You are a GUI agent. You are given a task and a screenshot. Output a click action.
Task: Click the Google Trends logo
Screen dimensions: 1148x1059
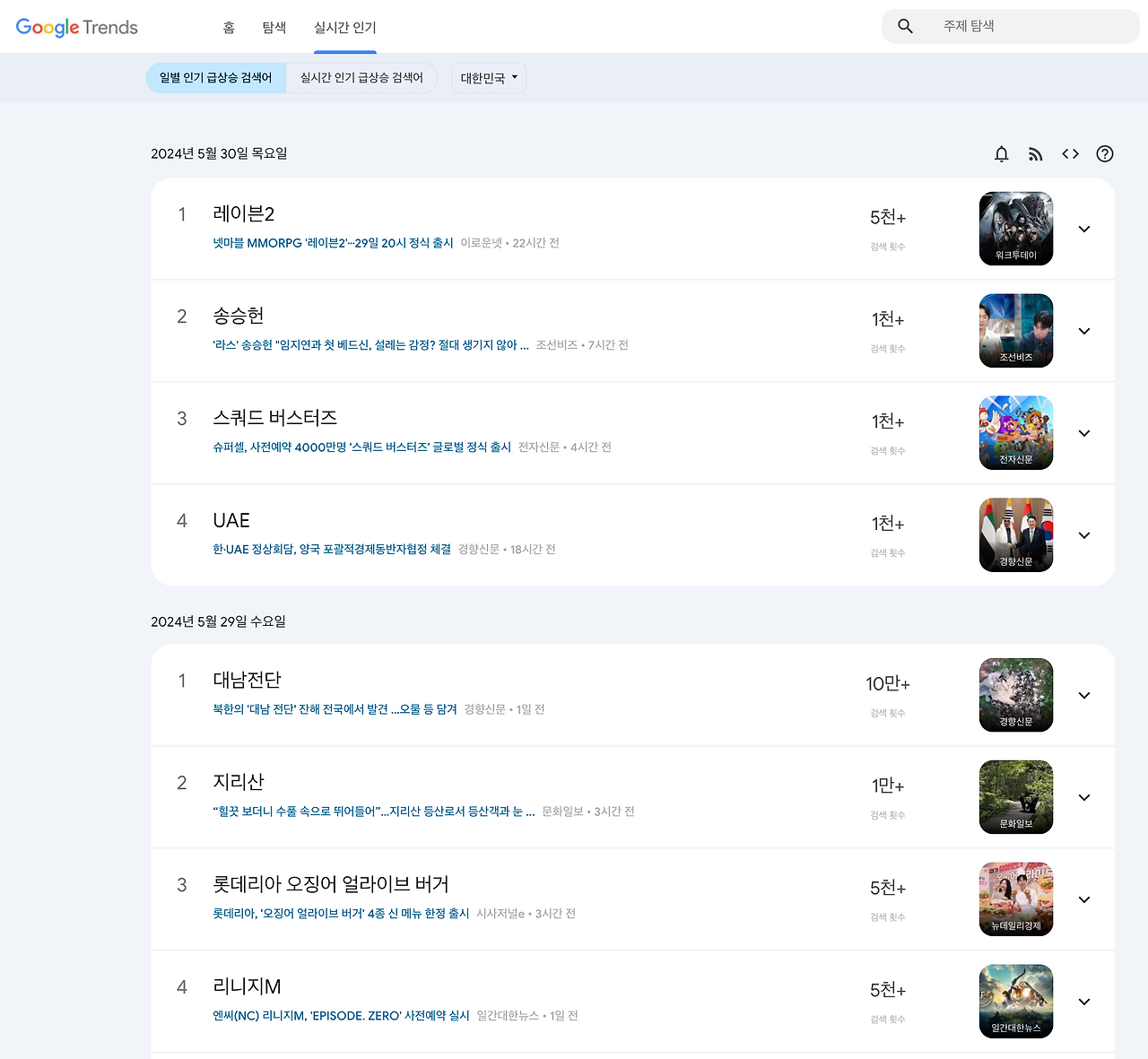click(x=76, y=26)
